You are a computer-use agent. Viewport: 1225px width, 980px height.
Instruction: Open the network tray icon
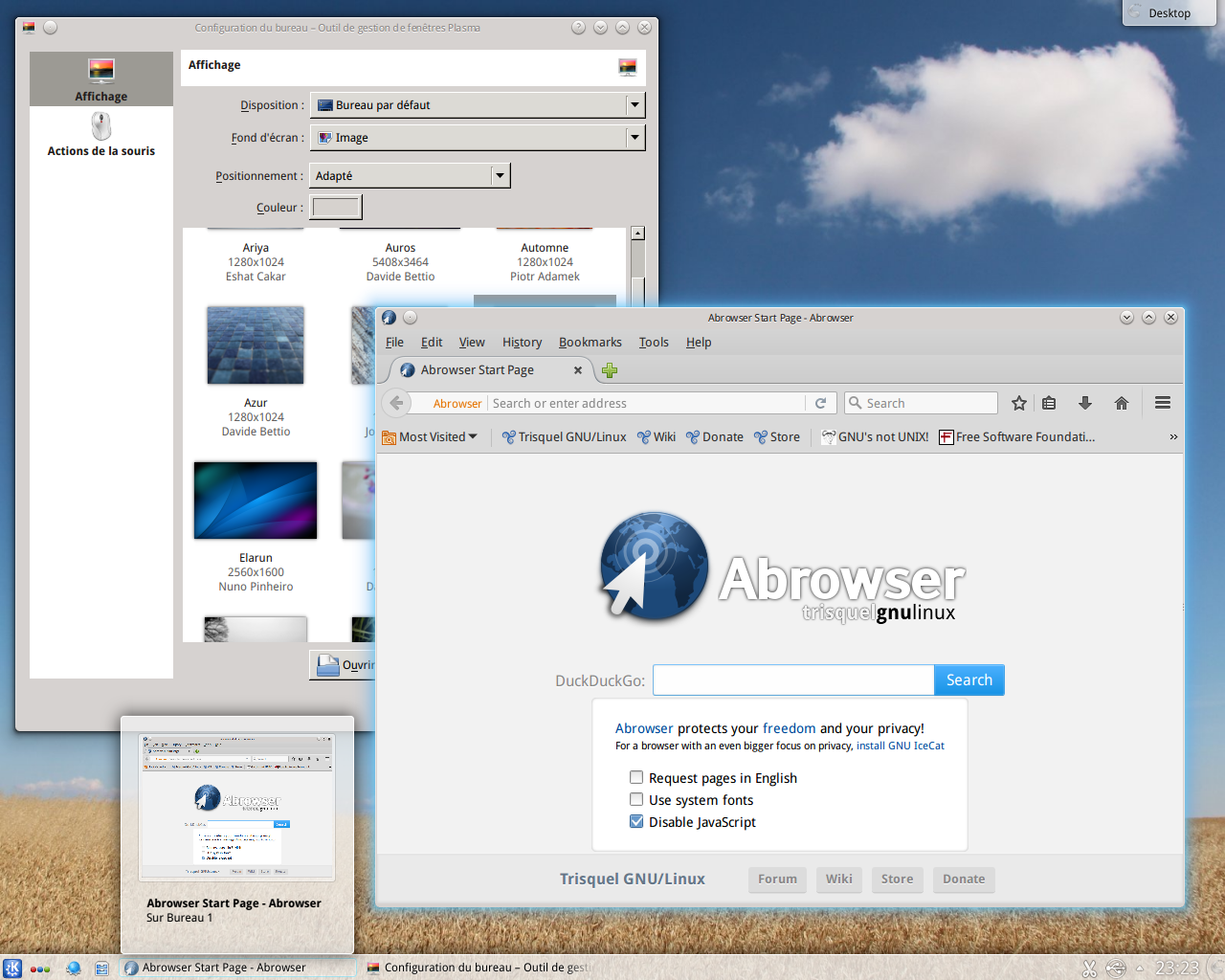click(1115, 969)
